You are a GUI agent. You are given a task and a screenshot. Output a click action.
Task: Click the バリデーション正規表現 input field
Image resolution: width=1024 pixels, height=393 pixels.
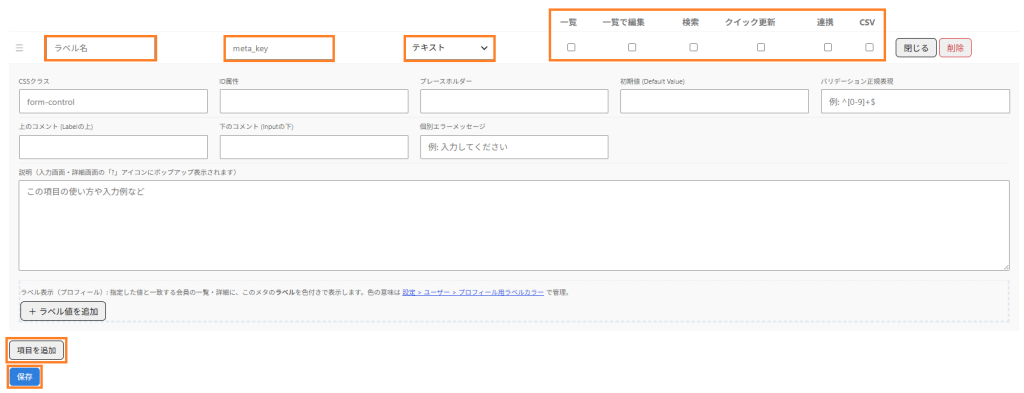[x=916, y=101]
